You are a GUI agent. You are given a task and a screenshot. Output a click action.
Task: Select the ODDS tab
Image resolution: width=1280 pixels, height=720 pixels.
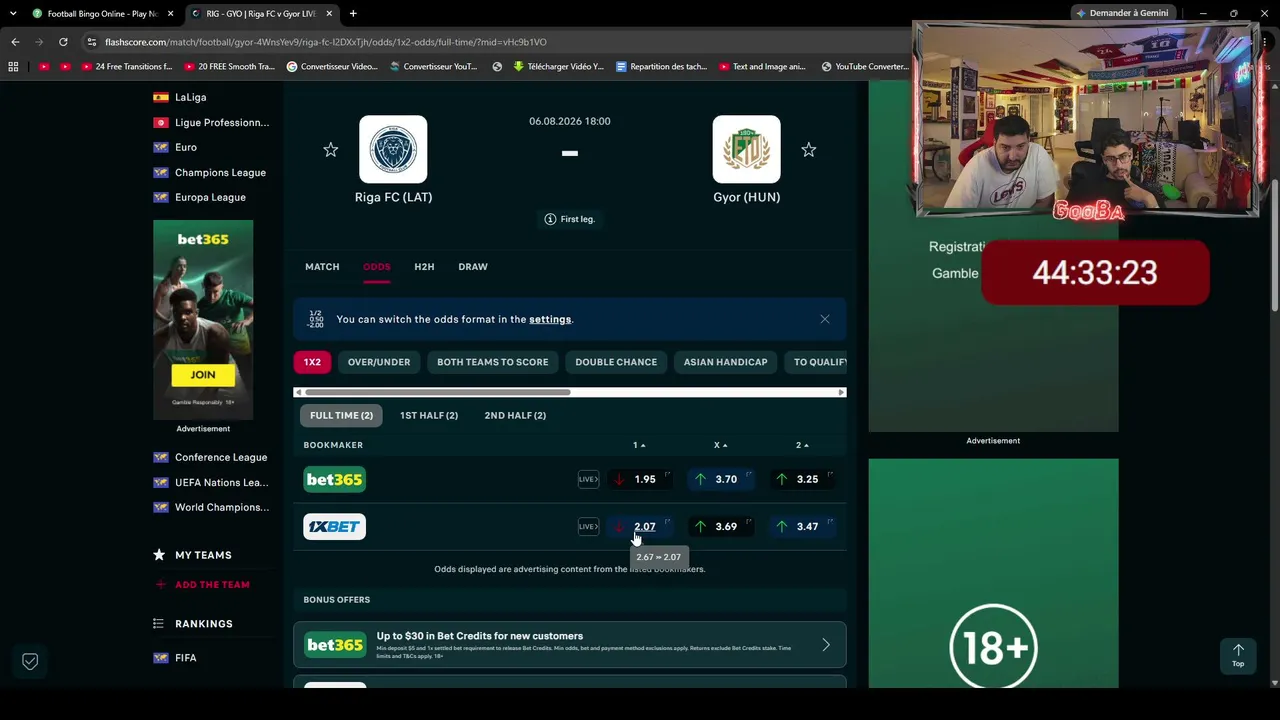tap(377, 267)
